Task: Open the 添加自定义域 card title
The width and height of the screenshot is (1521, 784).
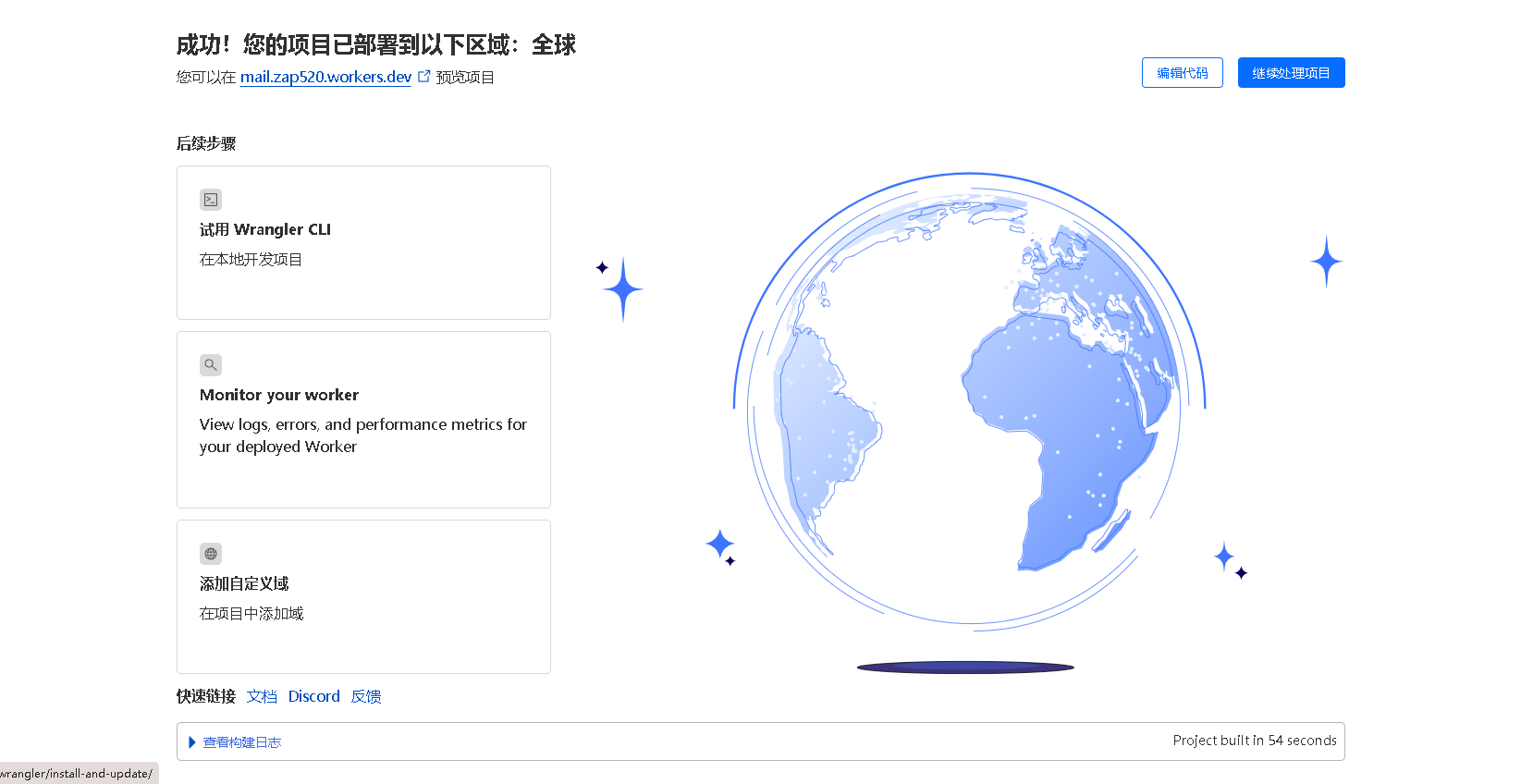Action: click(x=244, y=583)
